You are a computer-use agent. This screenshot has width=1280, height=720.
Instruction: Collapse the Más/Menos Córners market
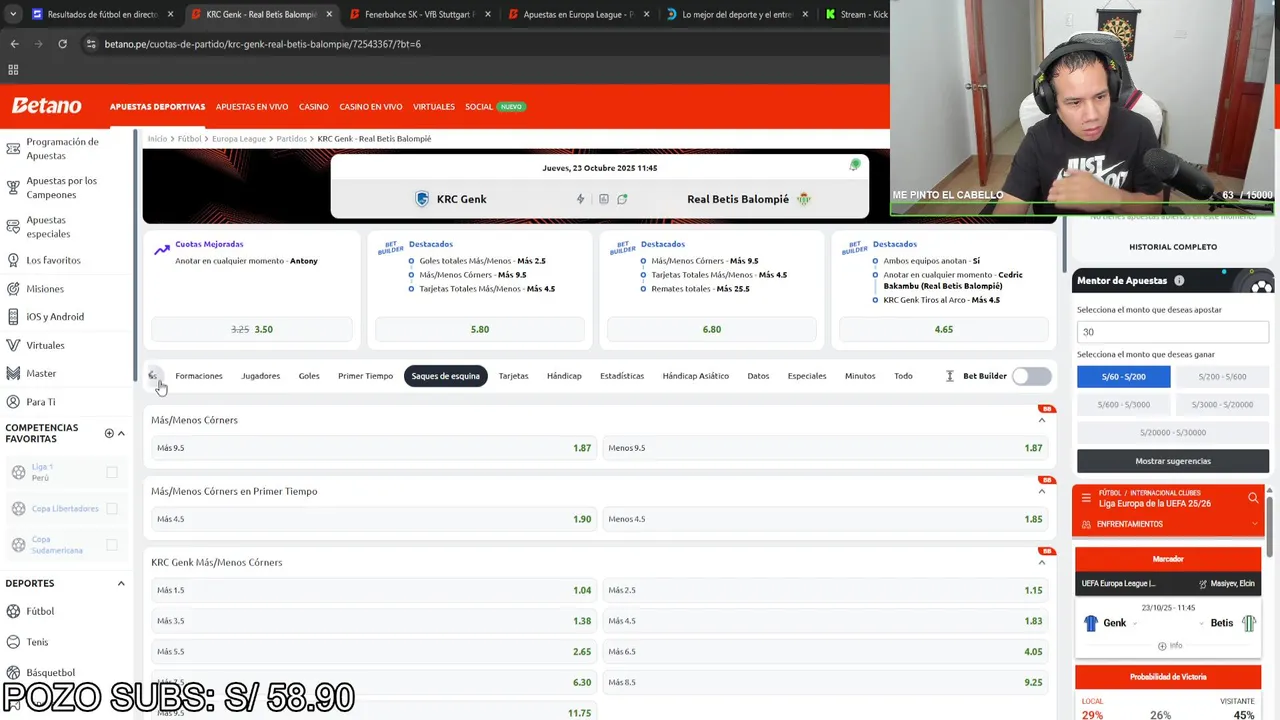pos(1042,420)
